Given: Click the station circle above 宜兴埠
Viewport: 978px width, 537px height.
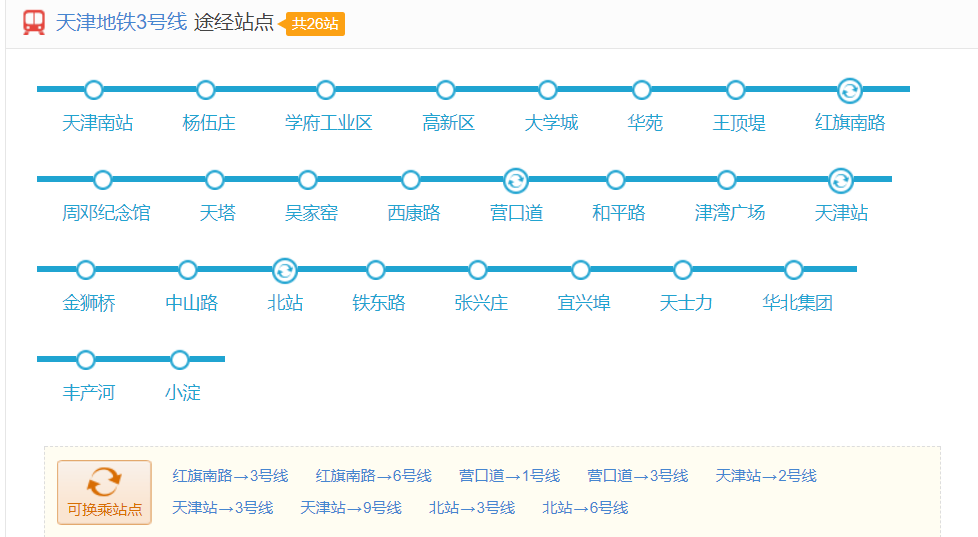Looking at the screenshot, I should (581, 270).
